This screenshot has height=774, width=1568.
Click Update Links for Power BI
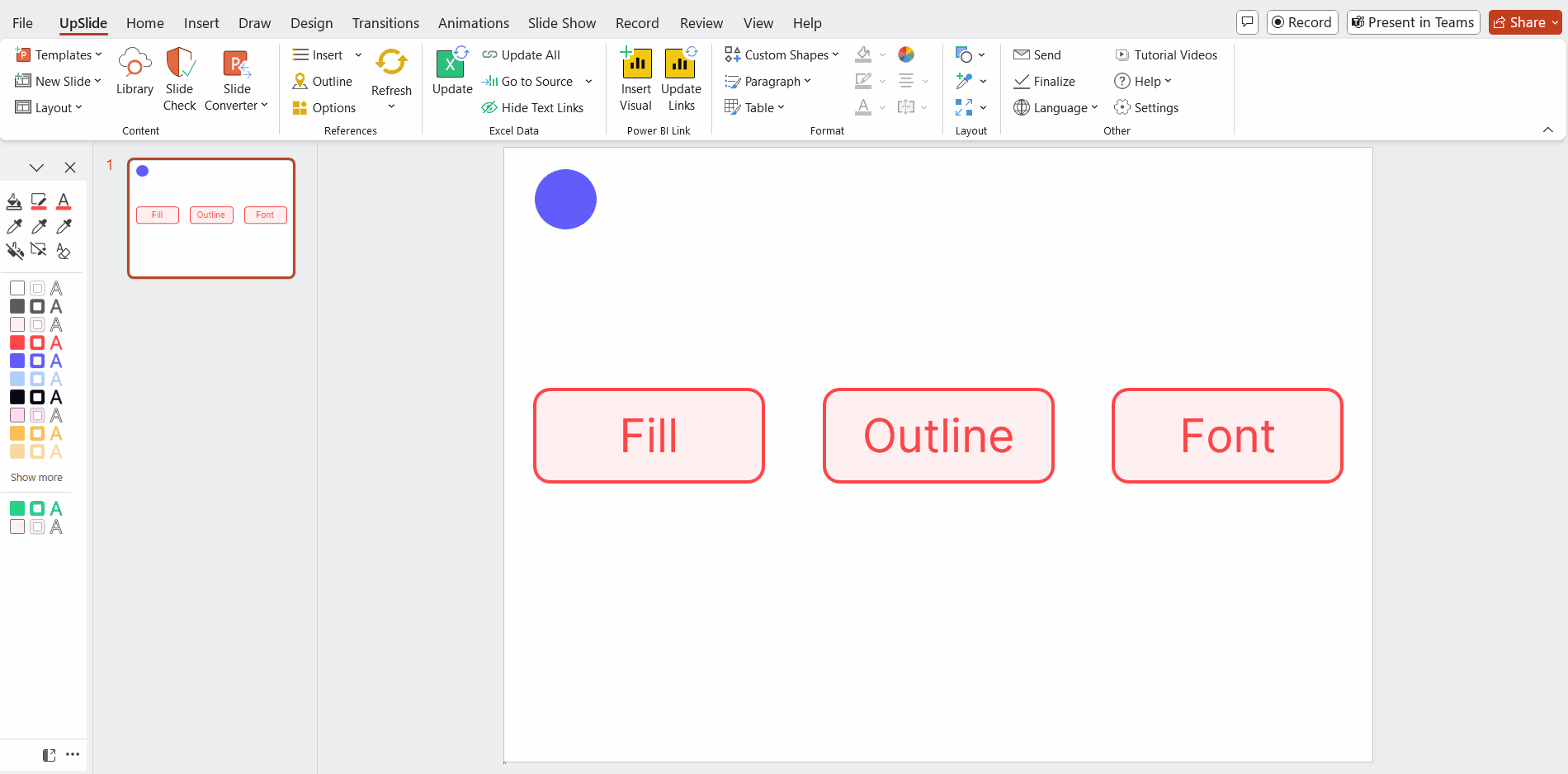click(681, 78)
